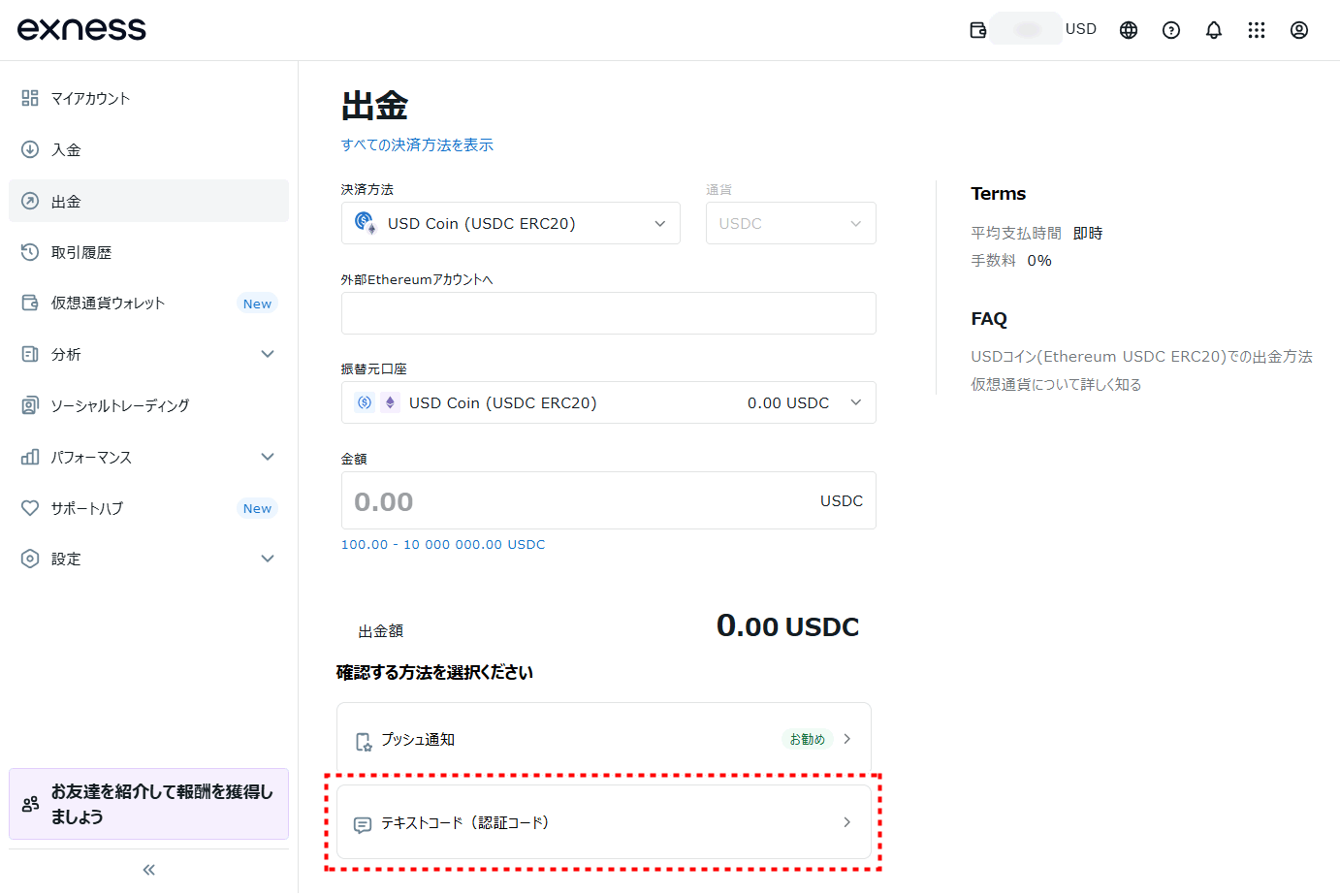Click the マイアカウント dashboard icon

tap(30, 98)
